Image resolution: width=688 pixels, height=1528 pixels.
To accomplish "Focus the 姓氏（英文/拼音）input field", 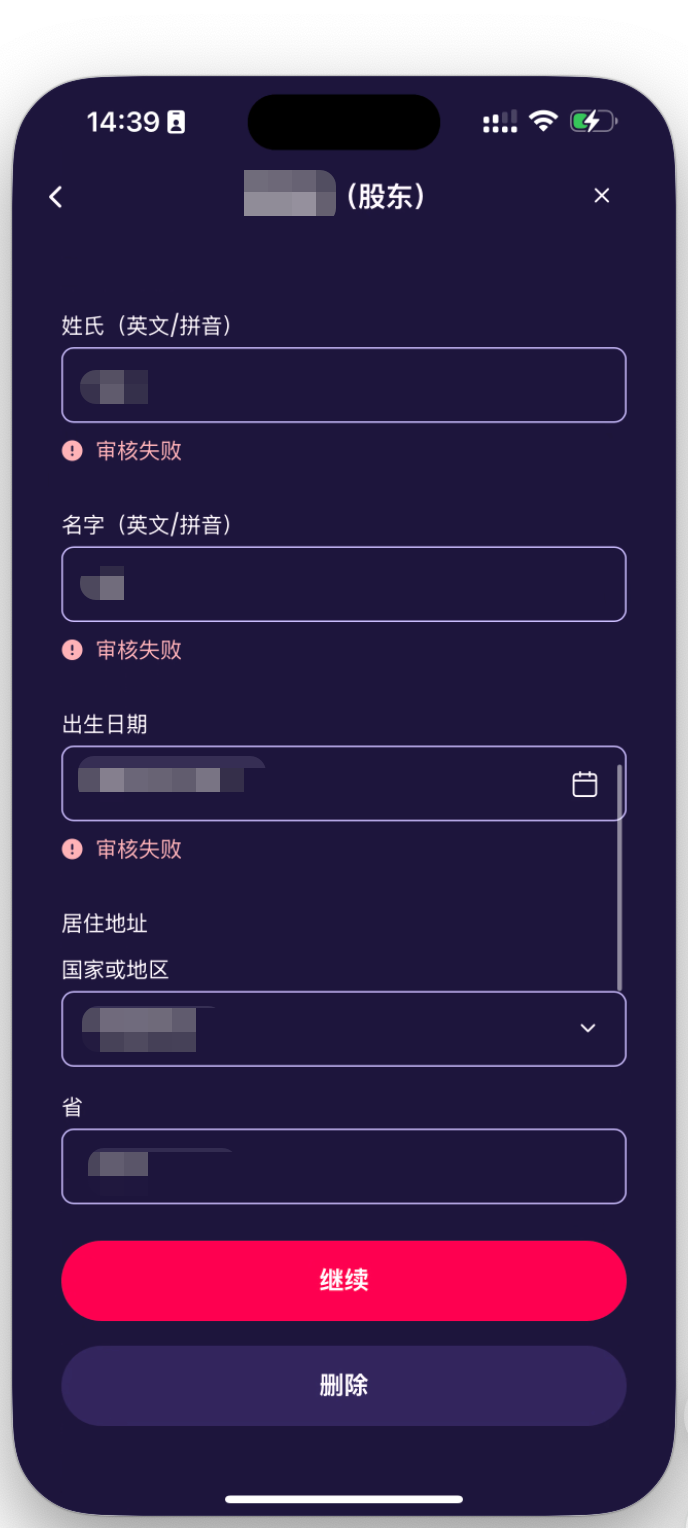I will [x=343, y=385].
